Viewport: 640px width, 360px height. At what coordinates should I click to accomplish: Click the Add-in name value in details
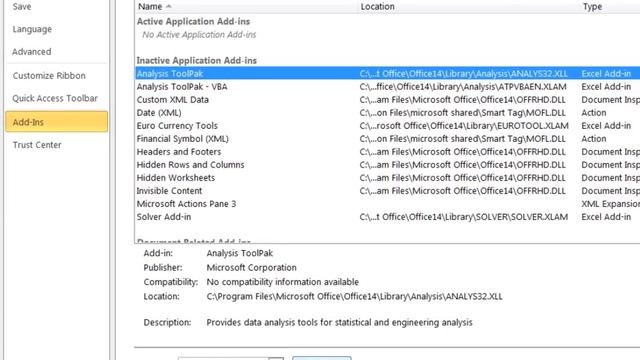[x=240, y=253]
